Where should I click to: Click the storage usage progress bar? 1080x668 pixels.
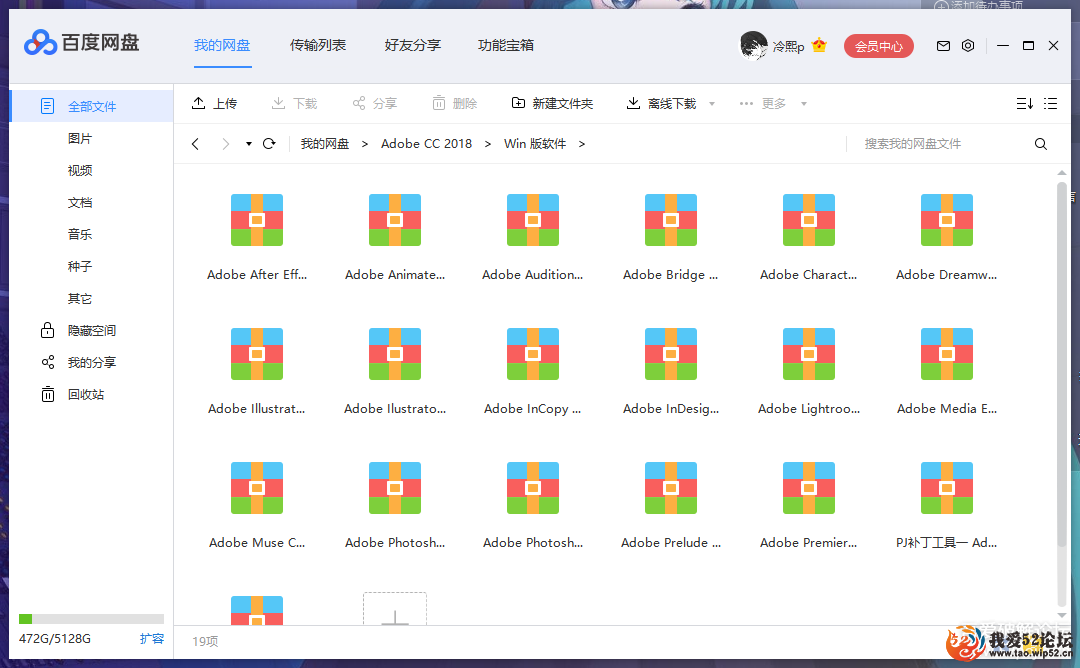[x=91, y=618]
